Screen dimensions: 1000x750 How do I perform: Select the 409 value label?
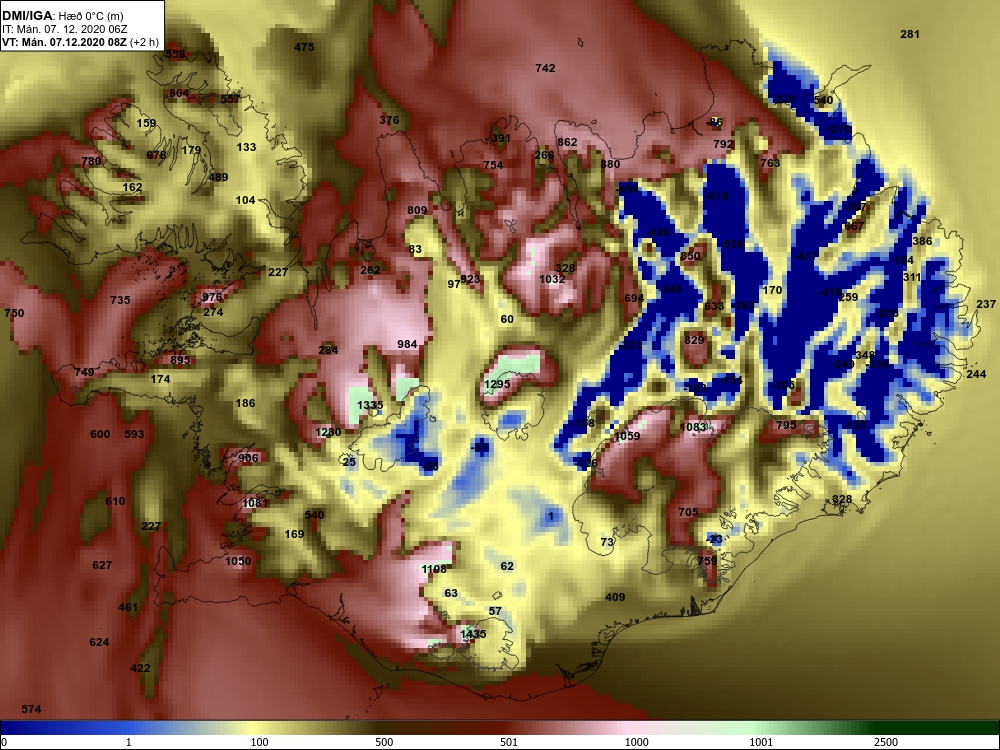pyautogui.click(x=615, y=597)
